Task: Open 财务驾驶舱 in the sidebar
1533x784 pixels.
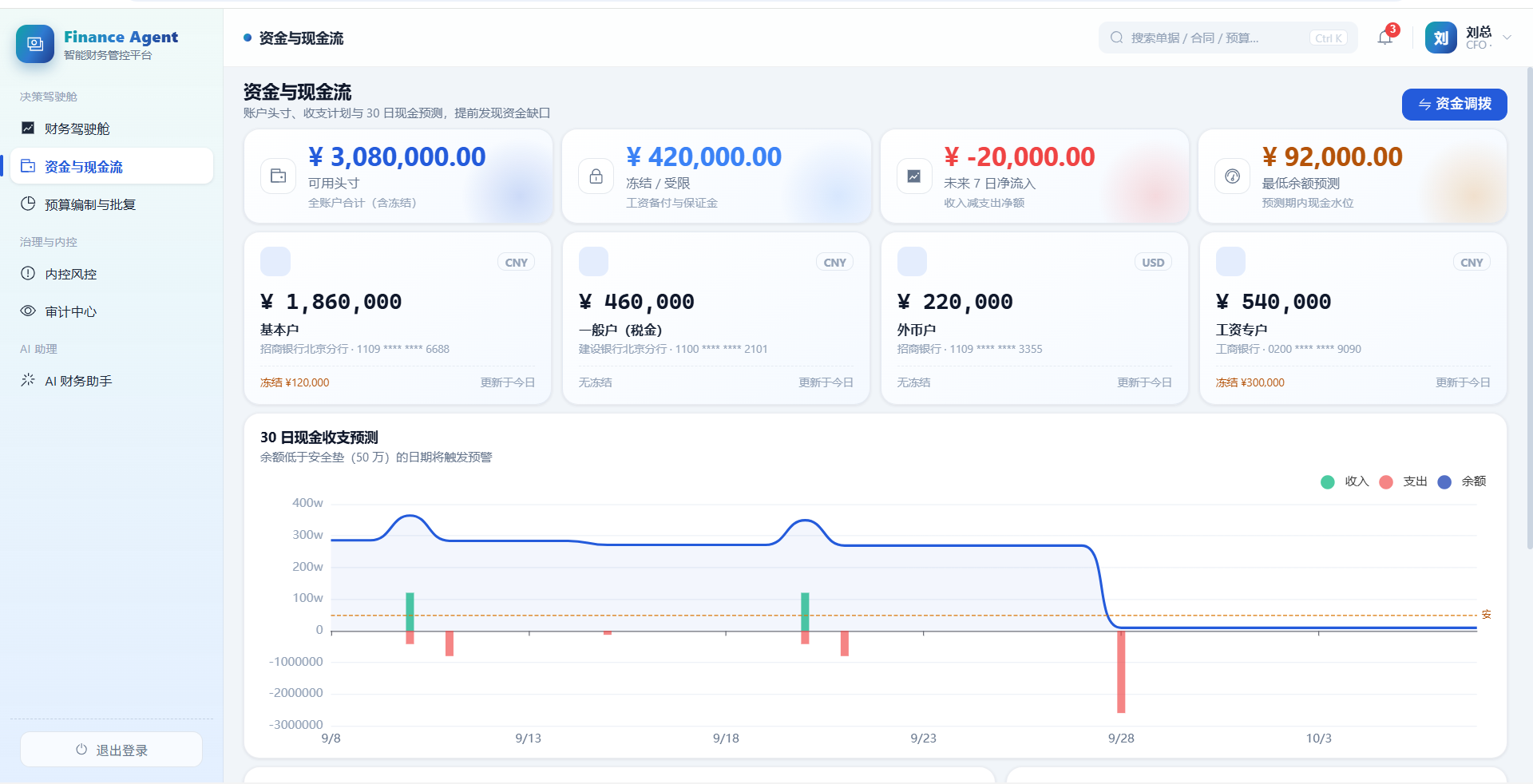Action: point(112,128)
